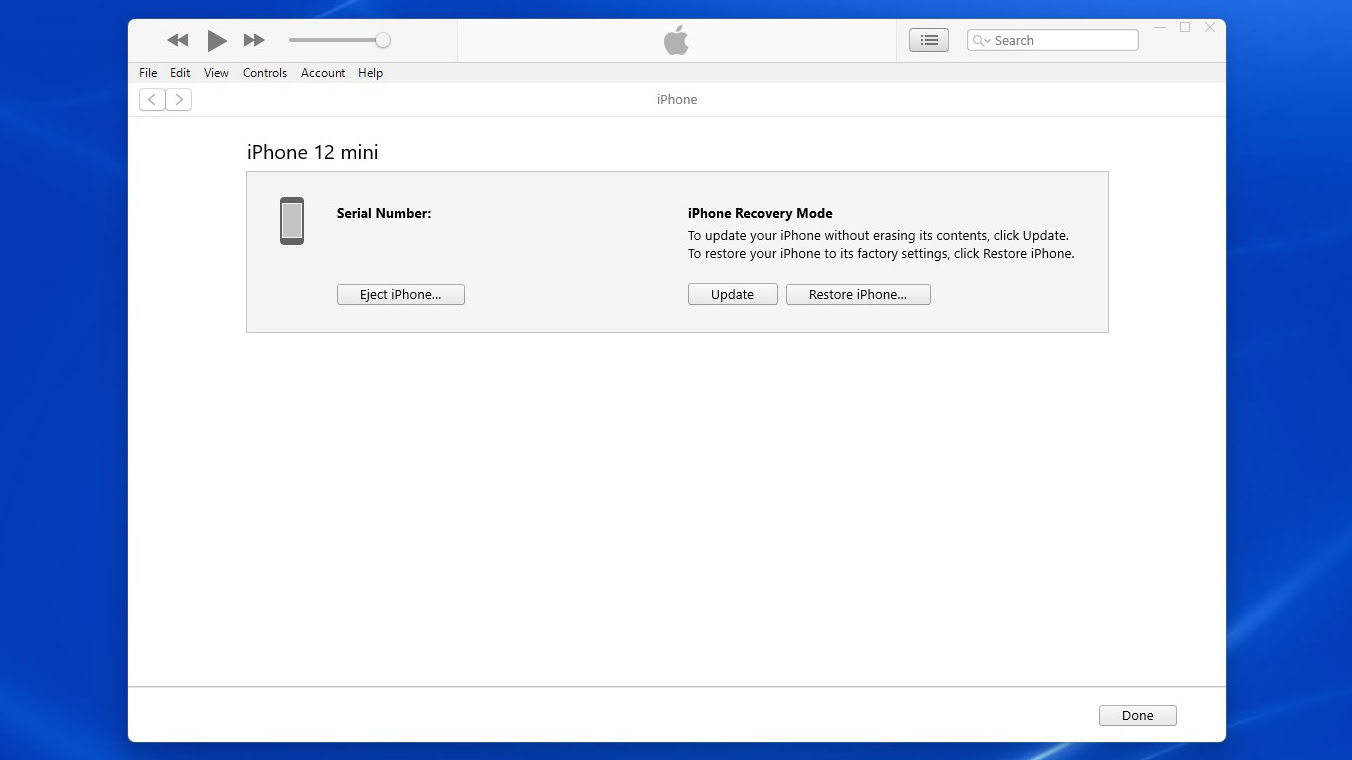Click the Previous track rewind icon
Screen dimensions: 1352x760
coord(178,40)
